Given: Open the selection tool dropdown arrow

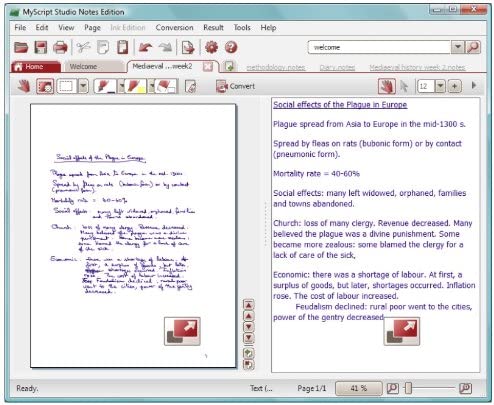Looking at the screenshot, I should click(x=83, y=86).
